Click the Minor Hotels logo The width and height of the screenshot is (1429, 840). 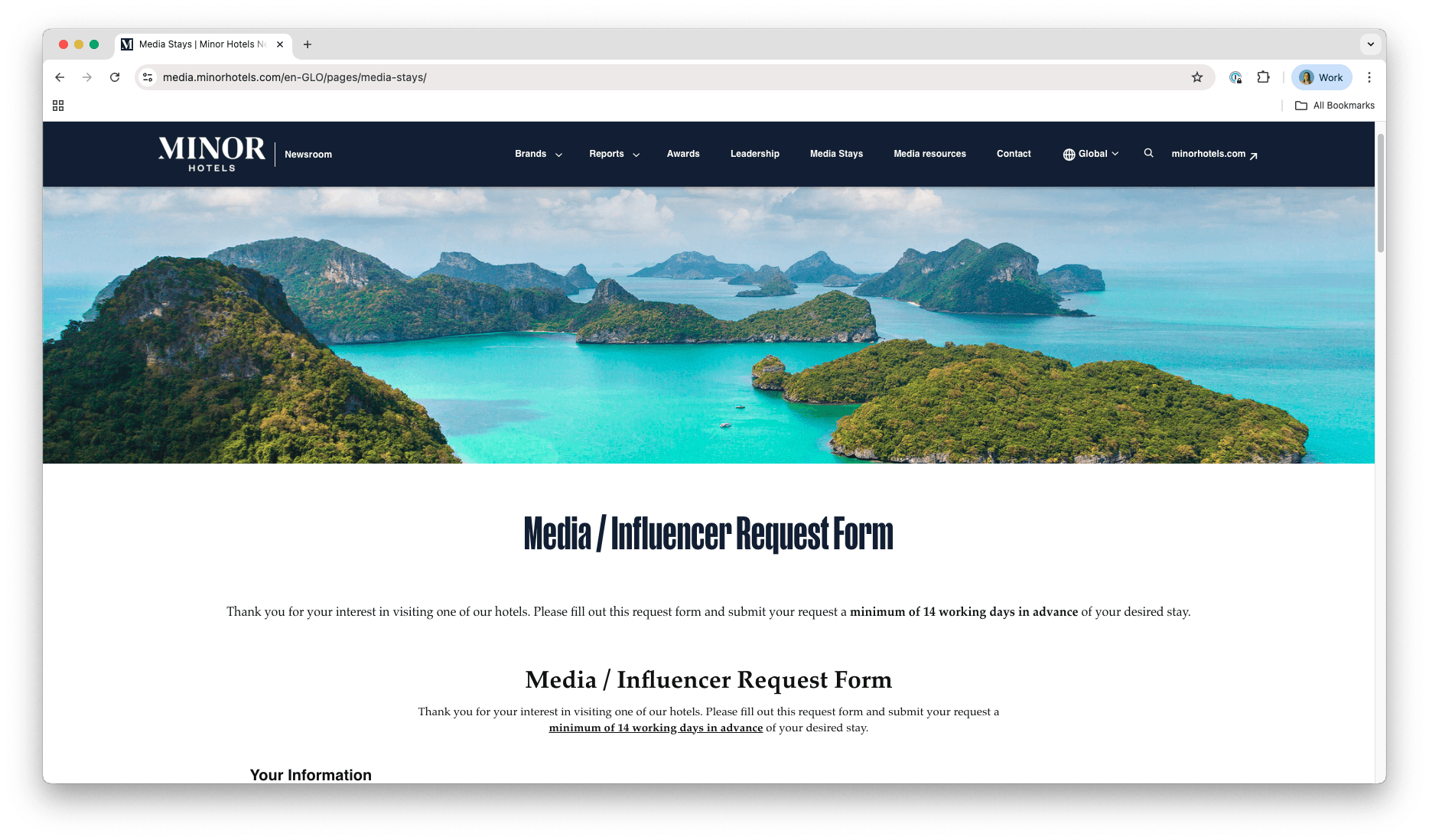click(x=211, y=153)
